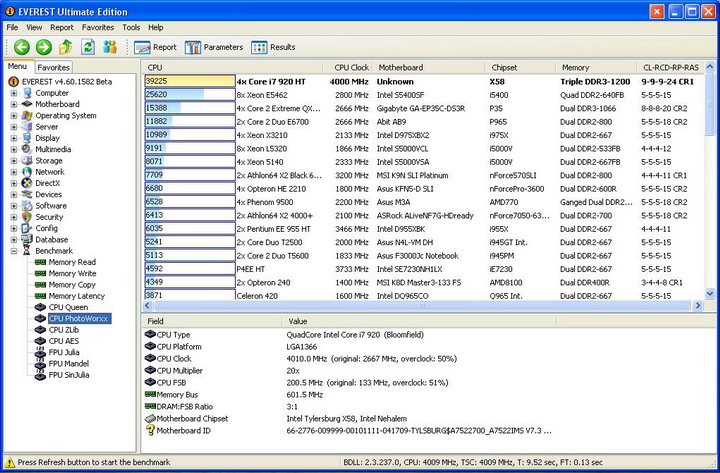Click the 39225 score bar

pos(190,81)
